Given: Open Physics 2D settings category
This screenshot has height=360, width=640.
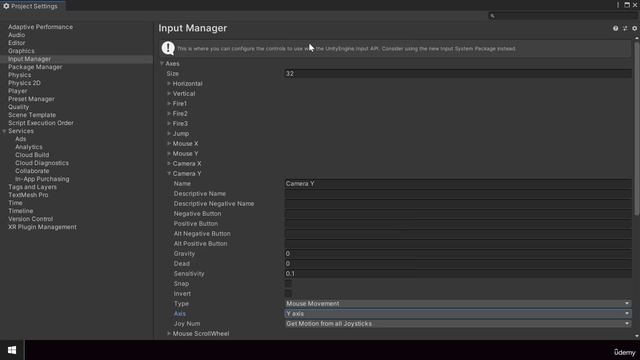Looking at the screenshot, I should point(24,83).
